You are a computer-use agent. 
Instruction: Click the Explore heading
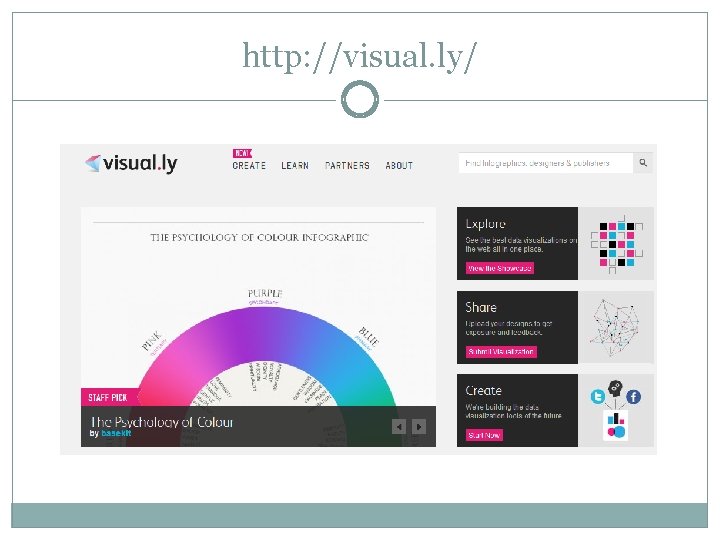click(x=485, y=224)
